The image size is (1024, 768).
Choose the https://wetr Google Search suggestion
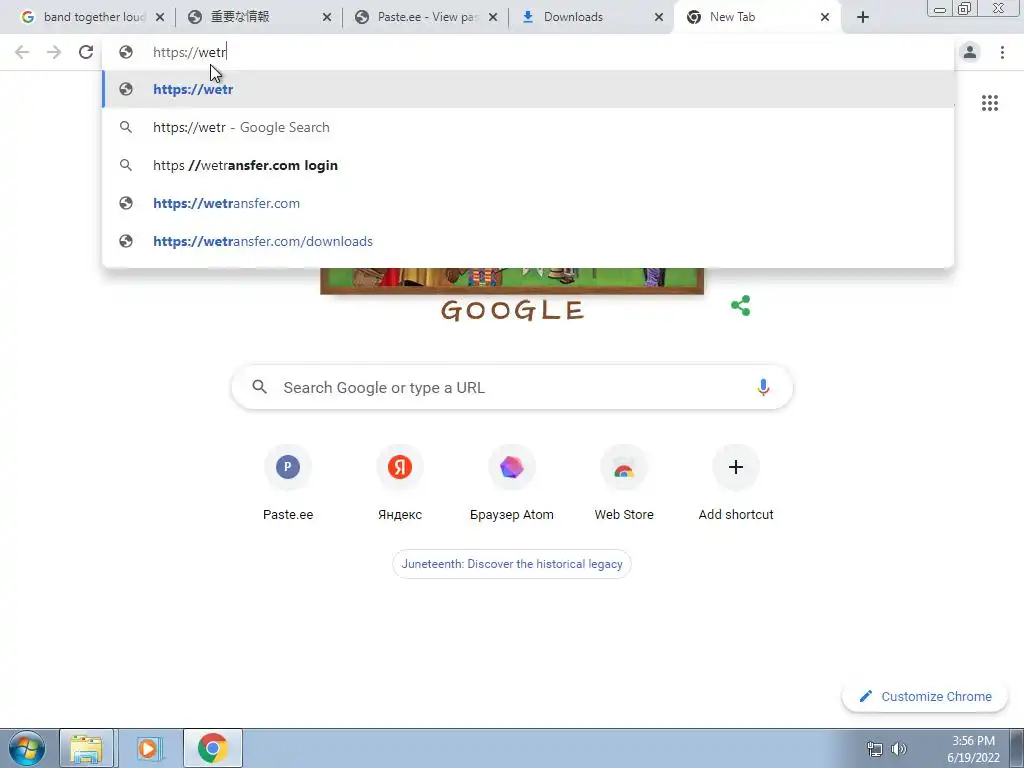pyautogui.click(x=528, y=127)
